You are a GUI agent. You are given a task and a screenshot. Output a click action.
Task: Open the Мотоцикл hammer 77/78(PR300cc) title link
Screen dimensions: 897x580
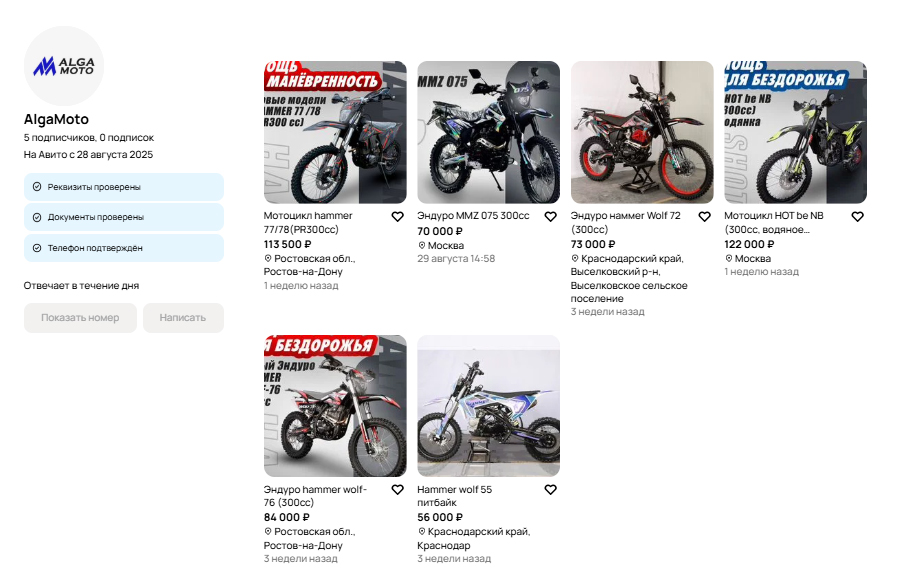[x=308, y=223]
